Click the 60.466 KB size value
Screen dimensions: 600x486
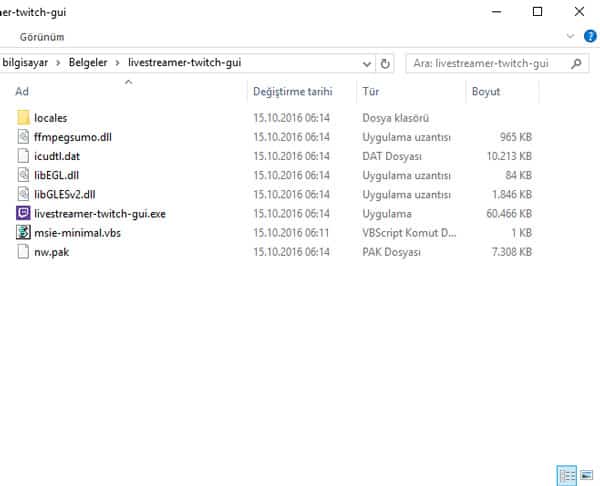click(509, 214)
